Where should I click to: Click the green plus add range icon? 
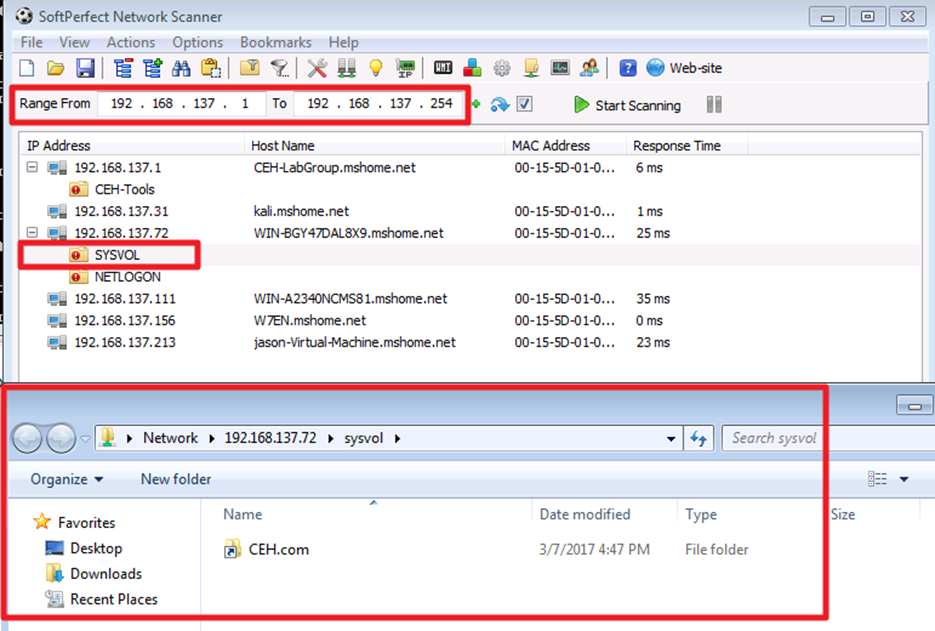tap(476, 104)
